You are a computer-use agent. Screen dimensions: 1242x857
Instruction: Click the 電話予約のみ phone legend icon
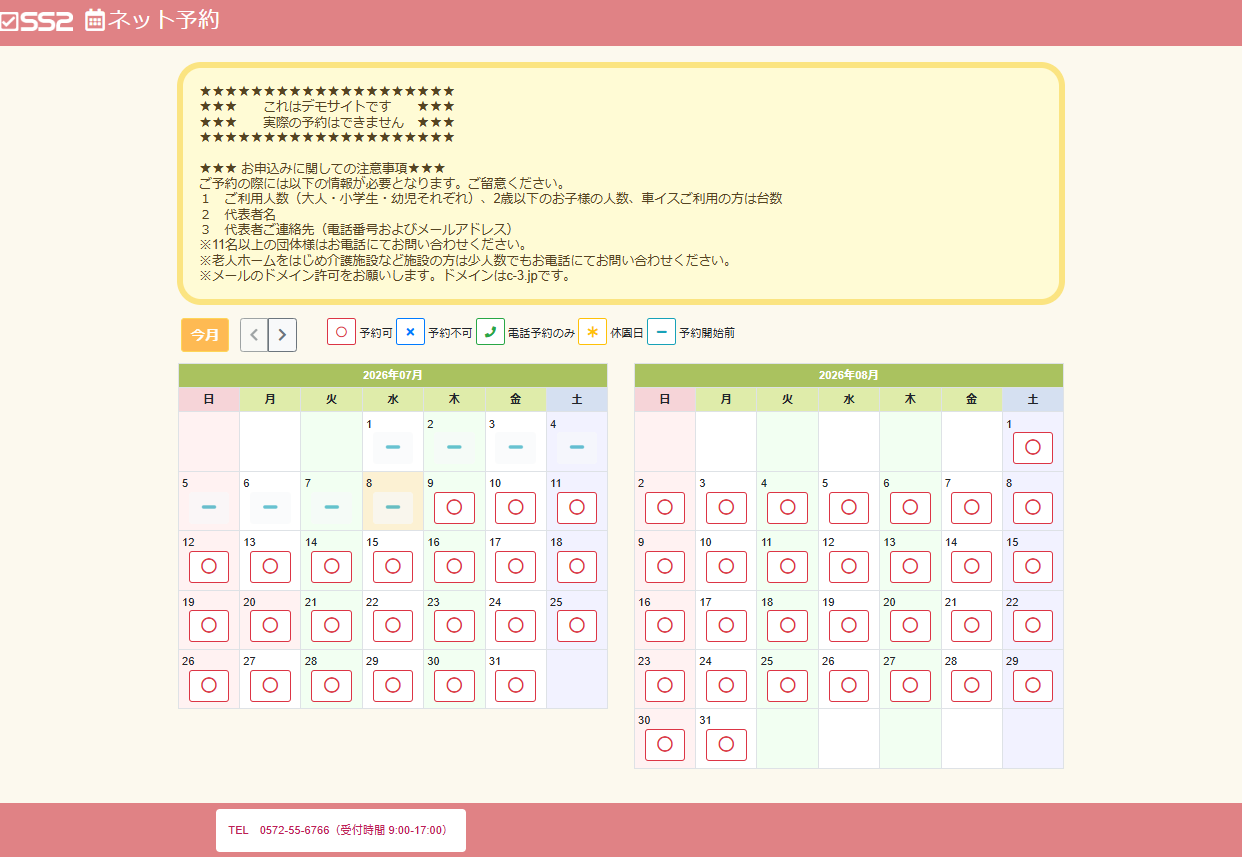pos(490,332)
